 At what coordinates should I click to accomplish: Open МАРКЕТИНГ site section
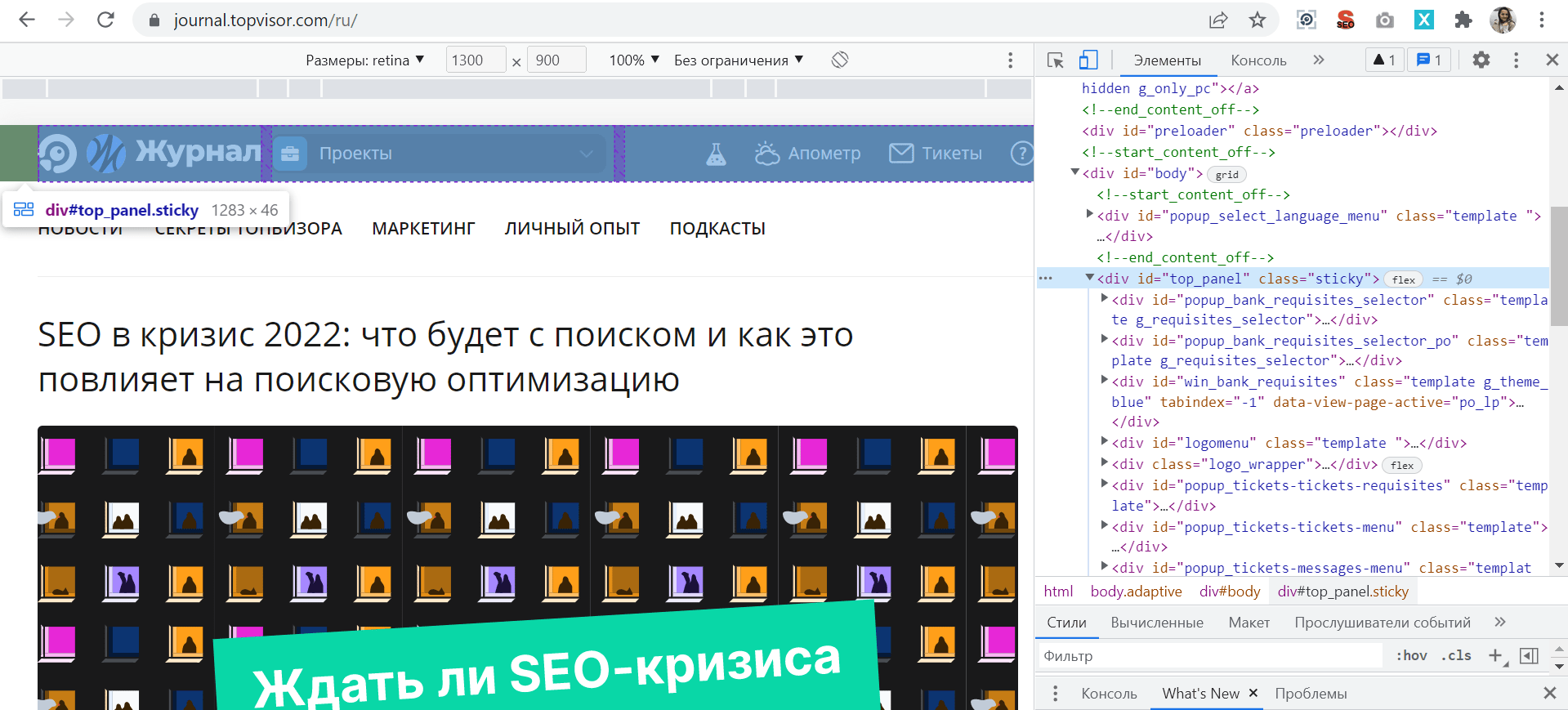click(x=423, y=229)
